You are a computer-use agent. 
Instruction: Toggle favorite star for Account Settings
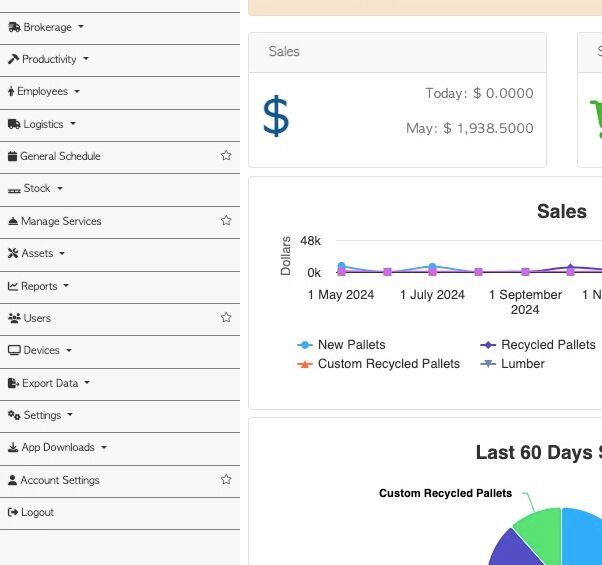[226, 480]
